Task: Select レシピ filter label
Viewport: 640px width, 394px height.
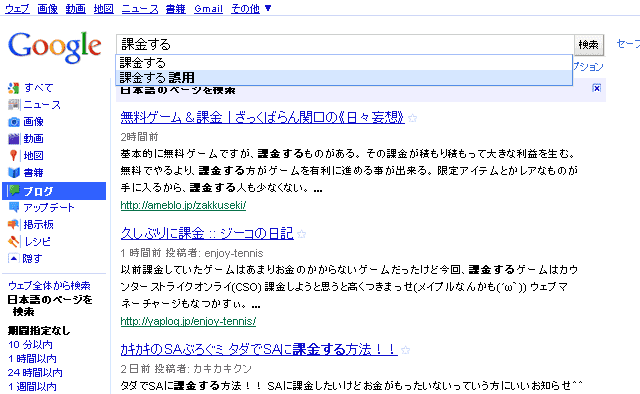Action: (x=38, y=242)
